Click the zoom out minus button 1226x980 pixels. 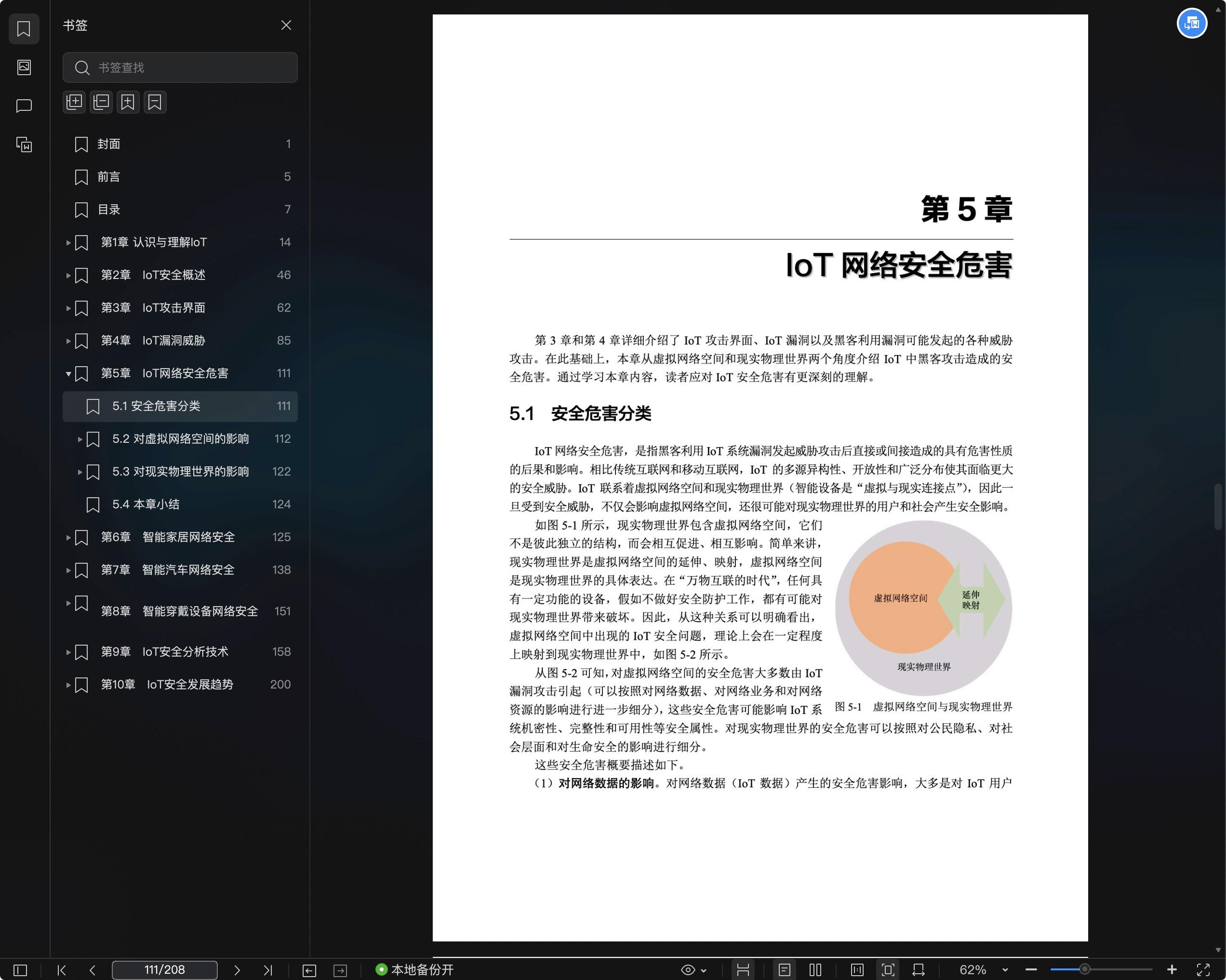1031,970
